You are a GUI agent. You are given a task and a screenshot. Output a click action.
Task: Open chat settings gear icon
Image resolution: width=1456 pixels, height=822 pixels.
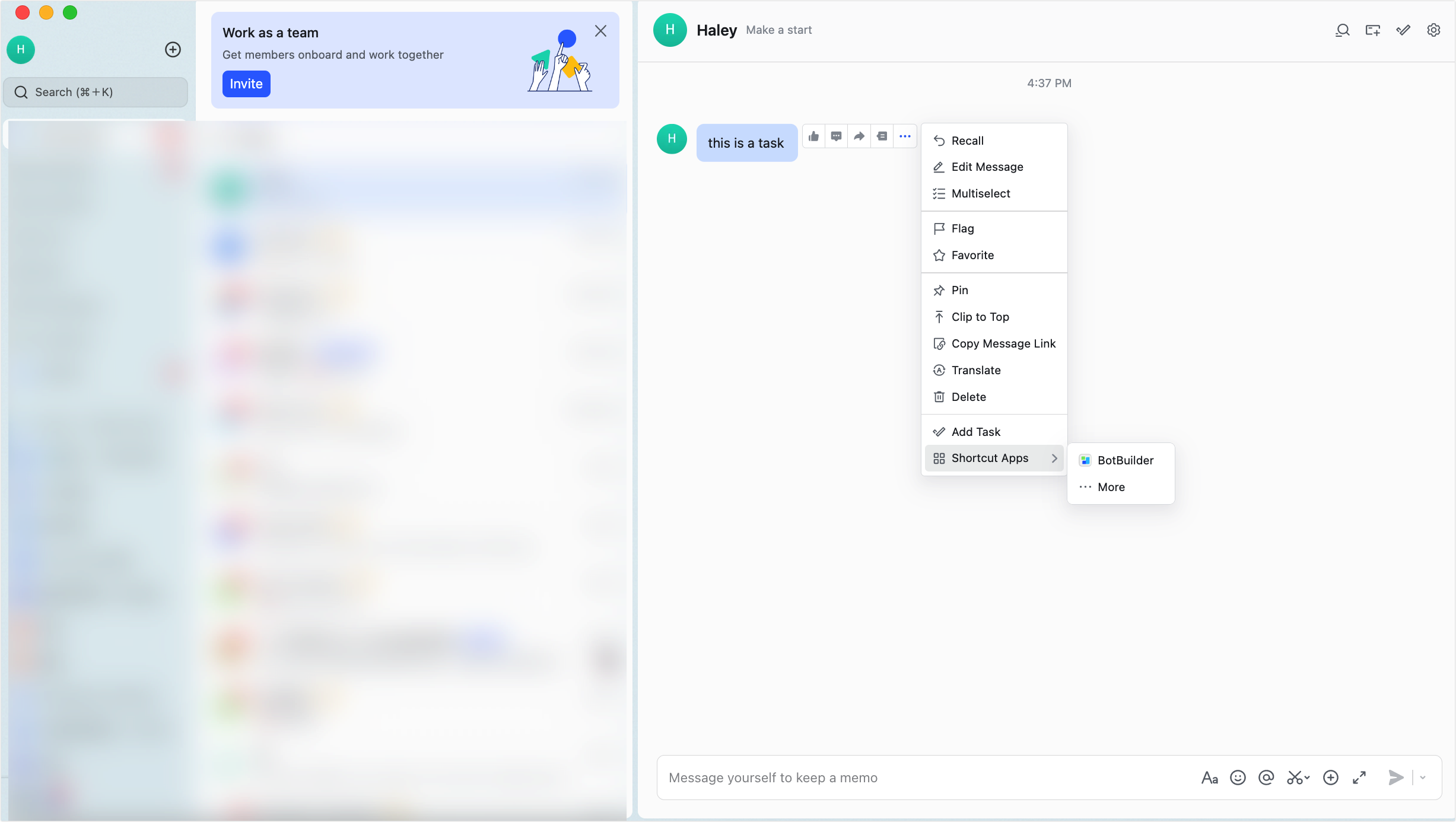pyautogui.click(x=1433, y=30)
